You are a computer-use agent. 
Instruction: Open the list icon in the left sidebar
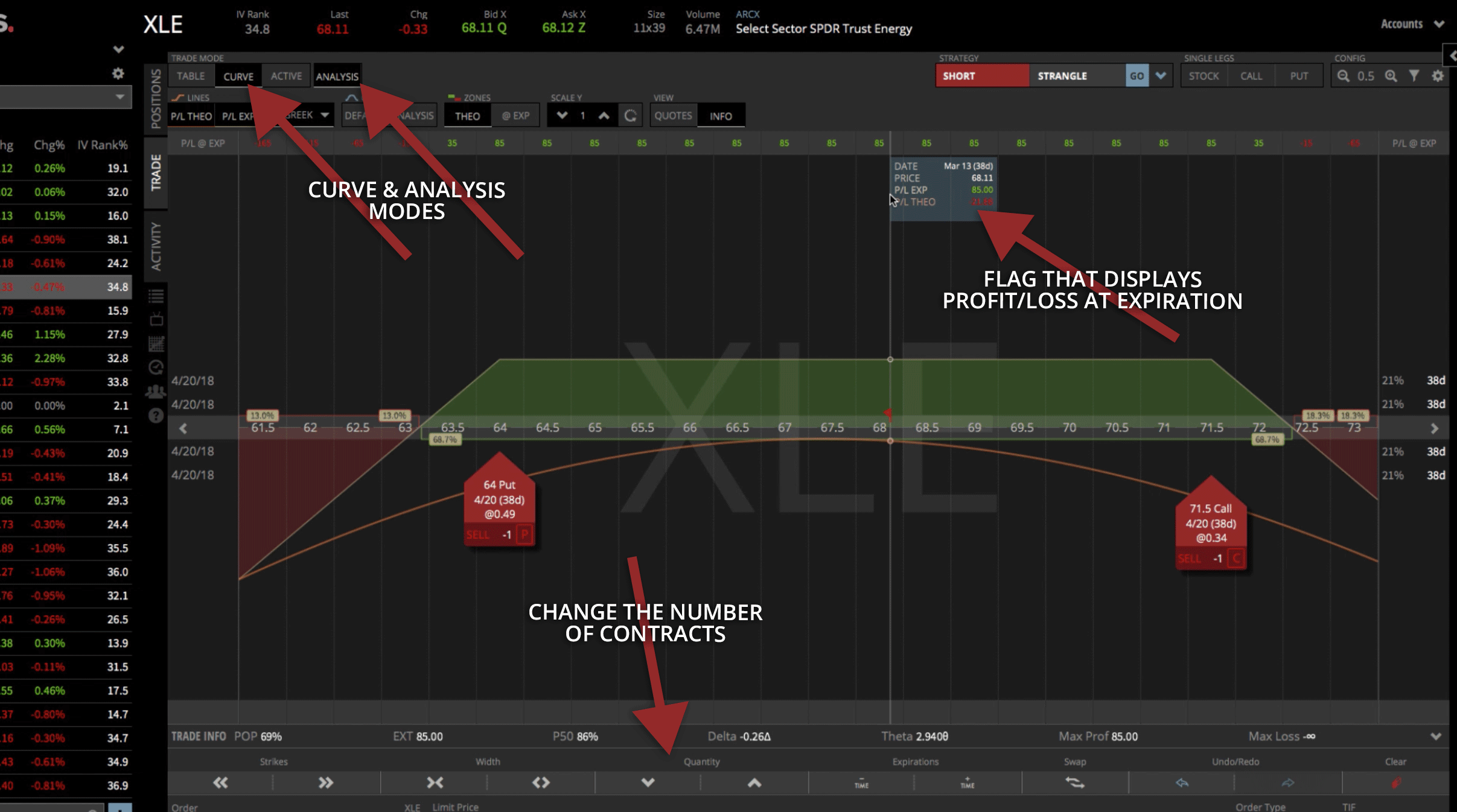(x=156, y=296)
